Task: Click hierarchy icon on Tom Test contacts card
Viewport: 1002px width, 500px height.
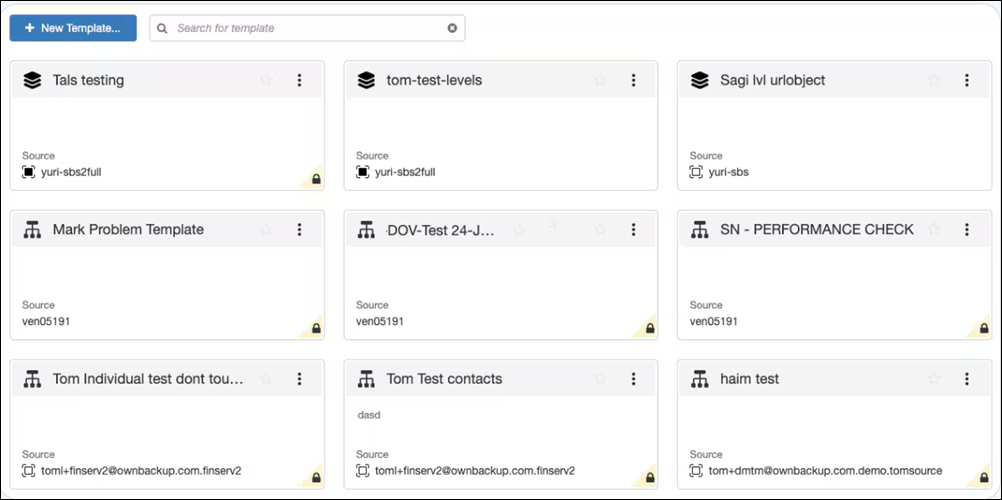Action: coord(366,379)
